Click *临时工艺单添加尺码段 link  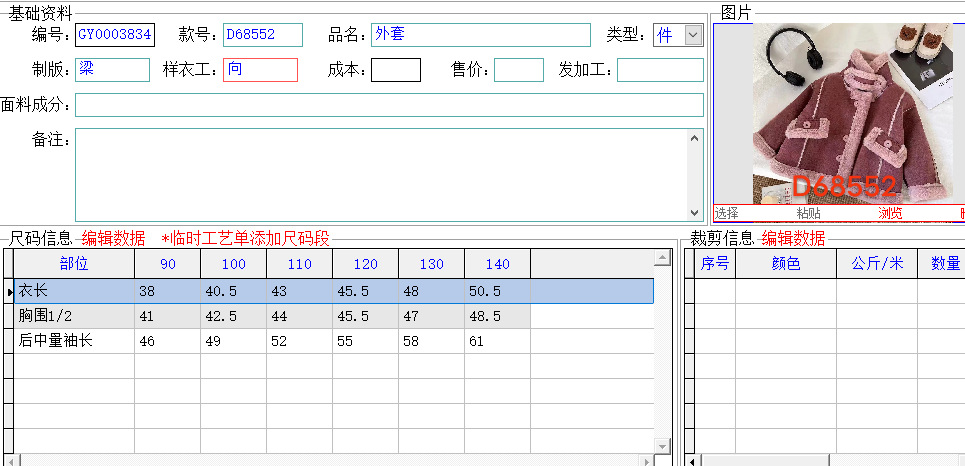click(246, 238)
